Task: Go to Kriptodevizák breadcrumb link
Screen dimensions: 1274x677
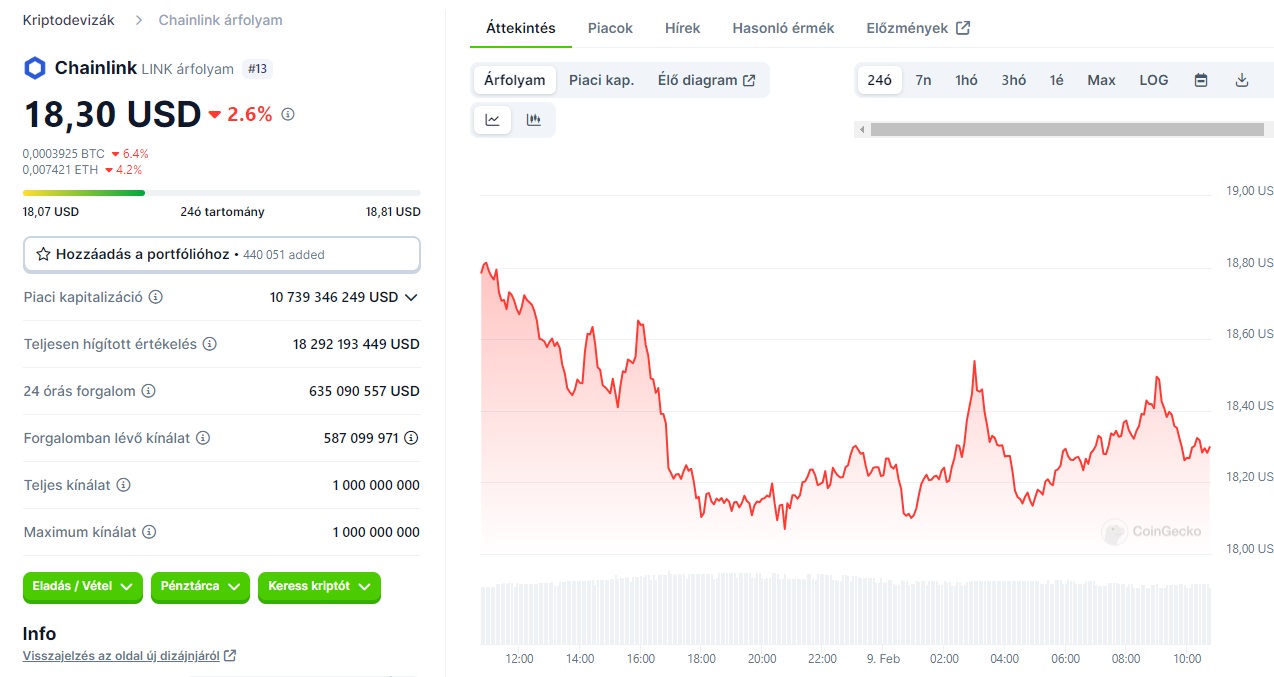Action: 69,20
